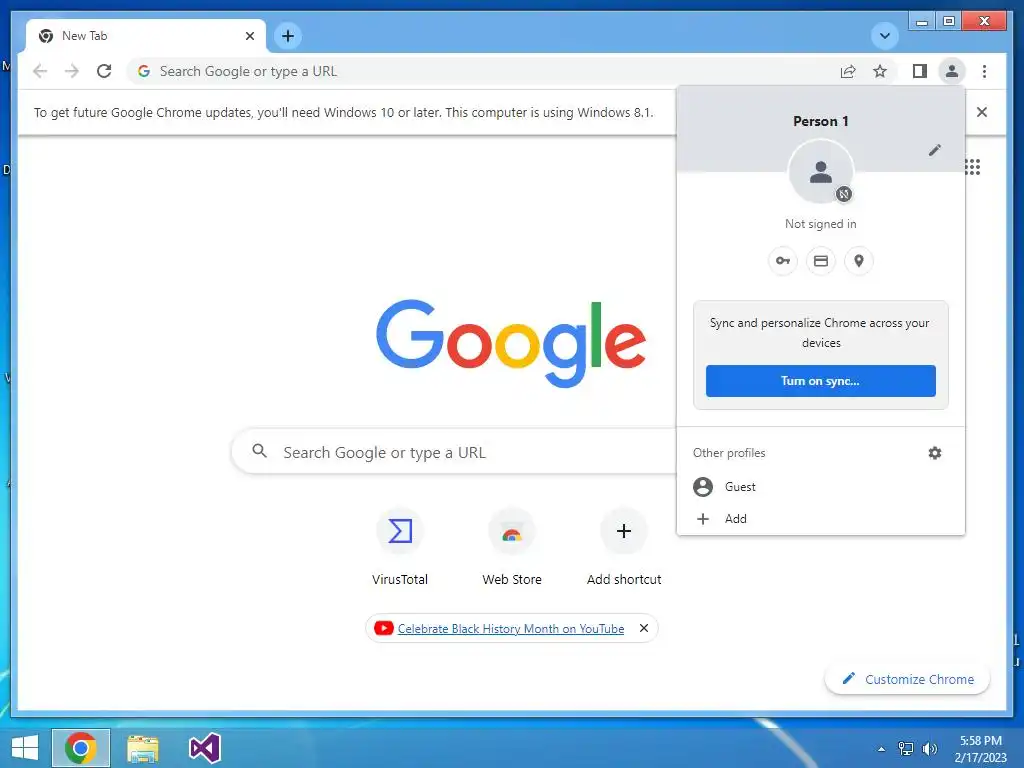Open the Windows Start button
The width and height of the screenshot is (1024, 768).
coord(25,748)
